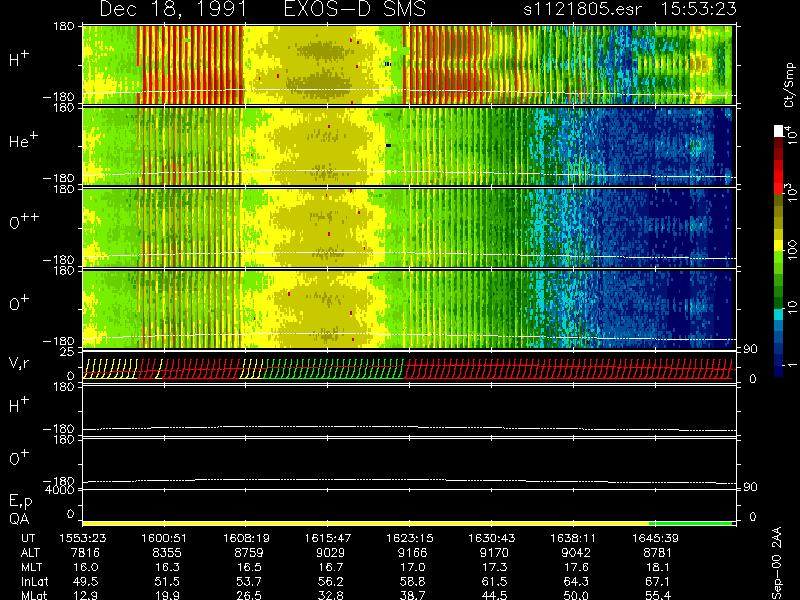Click the "Ct/Smp" color bar unit label

(x=789, y=85)
